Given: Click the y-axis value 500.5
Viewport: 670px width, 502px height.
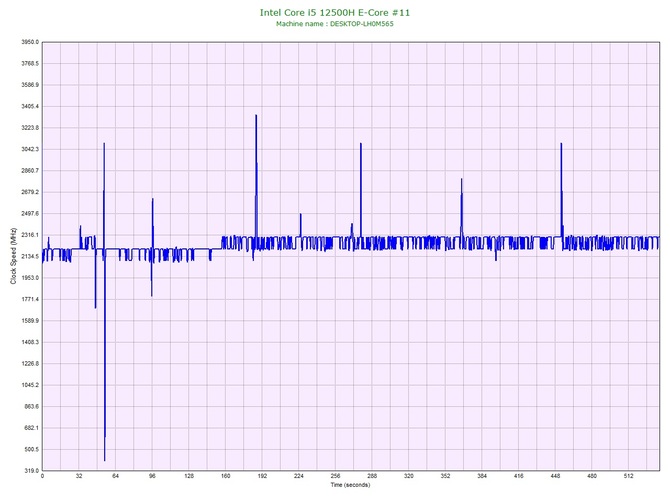Looking at the screenshot, I should (31, 449).
